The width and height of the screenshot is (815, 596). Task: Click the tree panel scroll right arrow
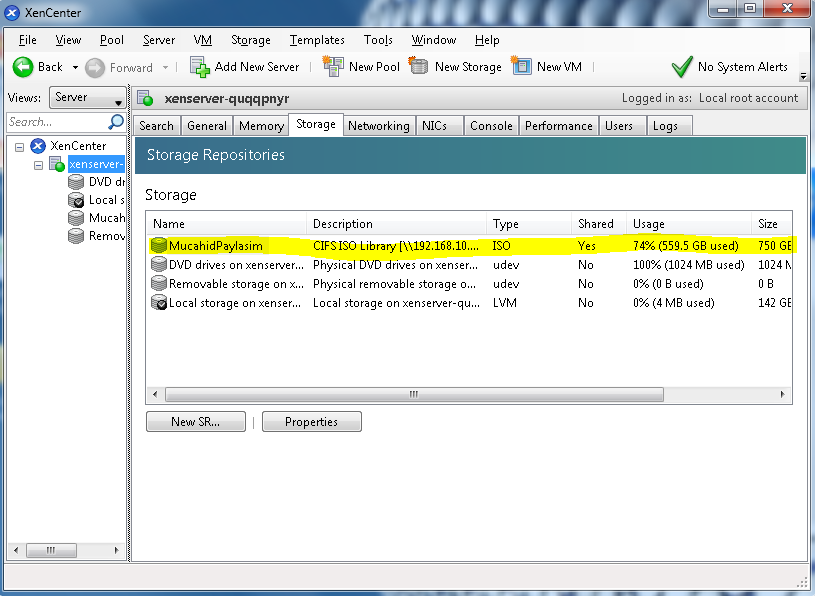(x=116, y=550)
